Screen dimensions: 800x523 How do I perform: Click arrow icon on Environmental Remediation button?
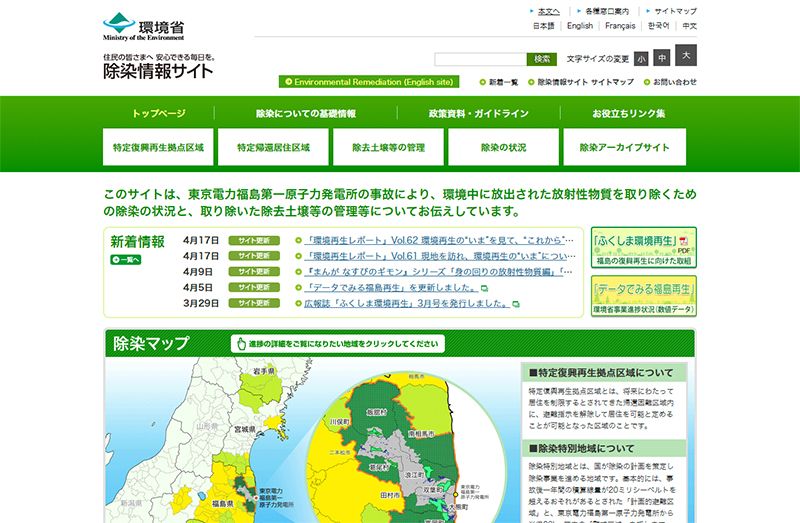(x=289, y=82)
